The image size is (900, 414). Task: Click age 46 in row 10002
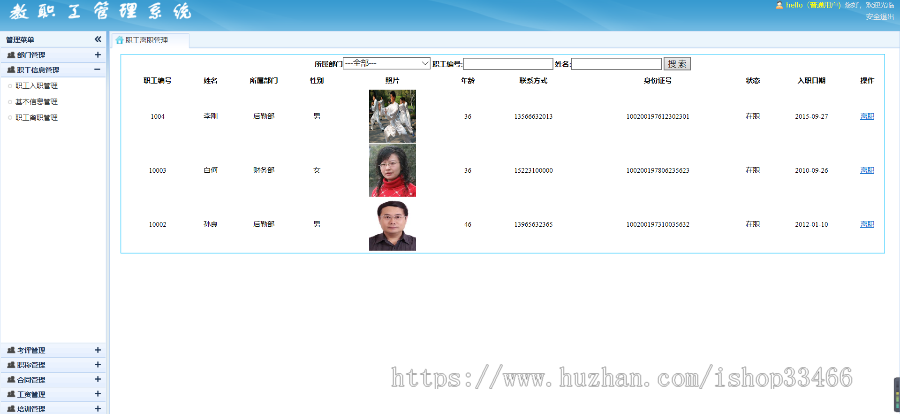coord(468,225)
